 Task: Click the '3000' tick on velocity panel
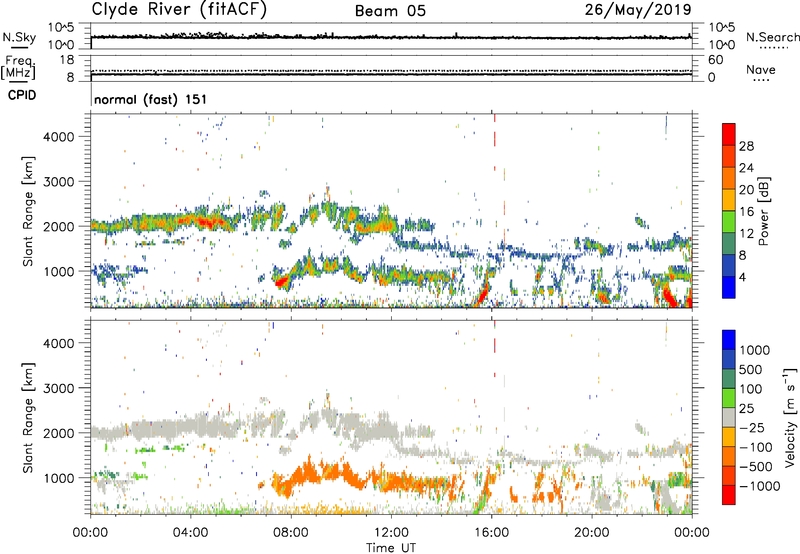coord(58,388)
